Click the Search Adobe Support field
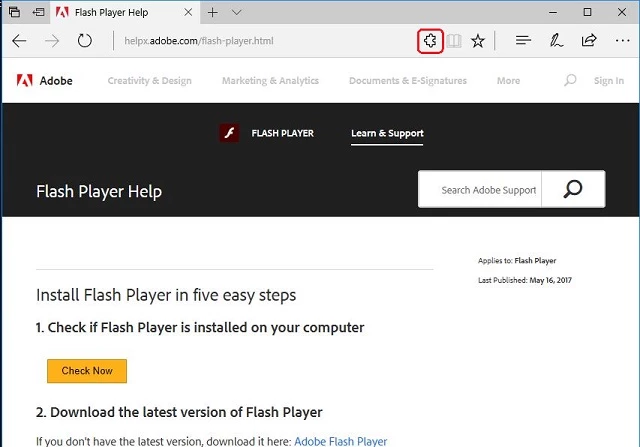Viewport: 640px width, 447px height. click(x=480, y=189)
